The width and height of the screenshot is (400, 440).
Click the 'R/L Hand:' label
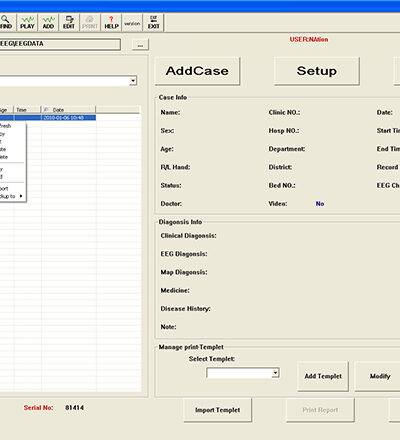click(x=175, y=167)
